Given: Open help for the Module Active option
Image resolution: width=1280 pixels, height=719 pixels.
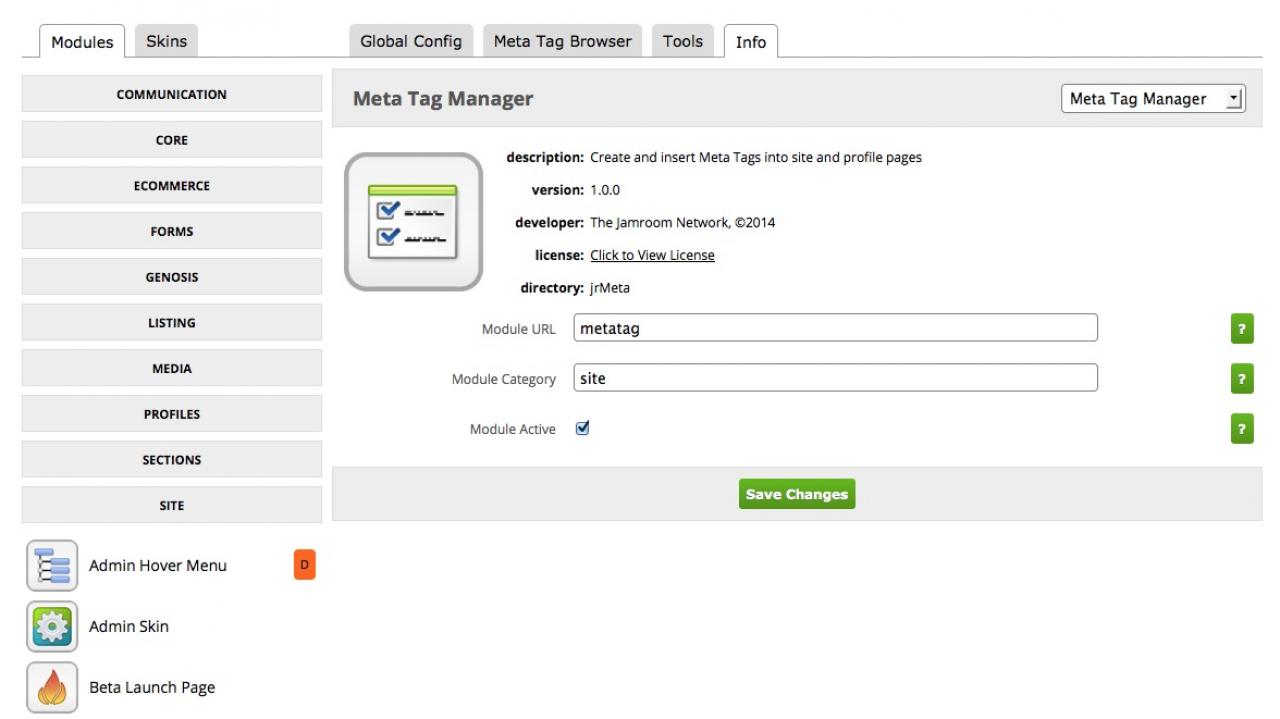Looking at the screenshot, I should tap(1241, 430).
